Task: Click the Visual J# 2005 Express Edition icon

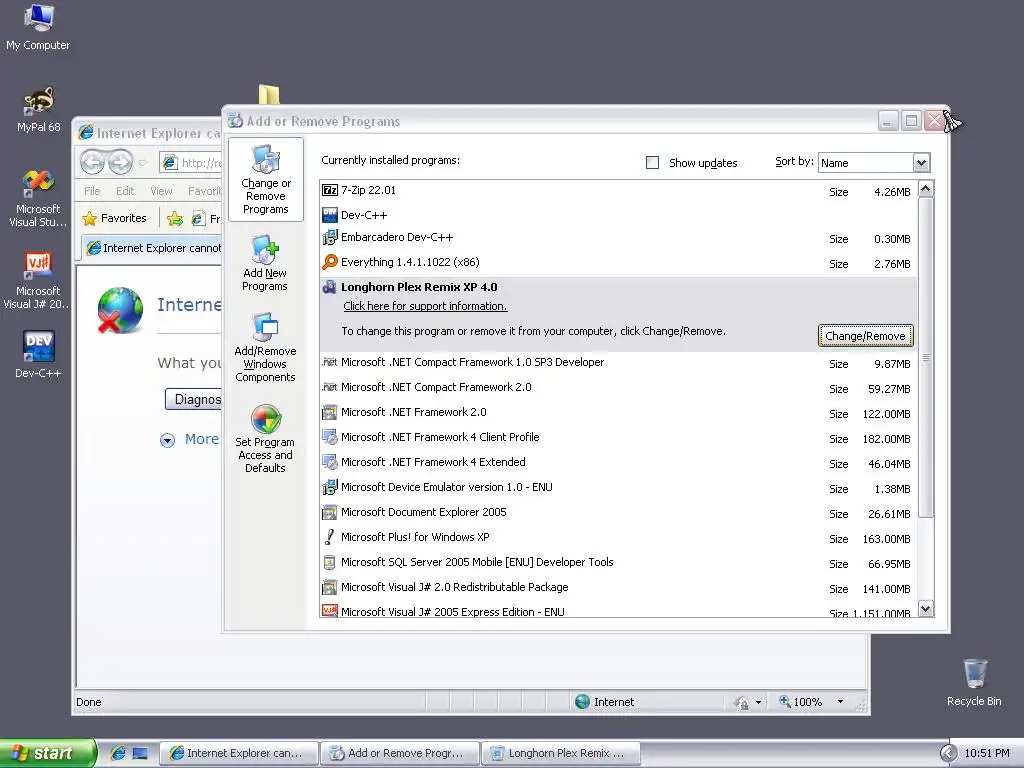Action: point(330,611)
